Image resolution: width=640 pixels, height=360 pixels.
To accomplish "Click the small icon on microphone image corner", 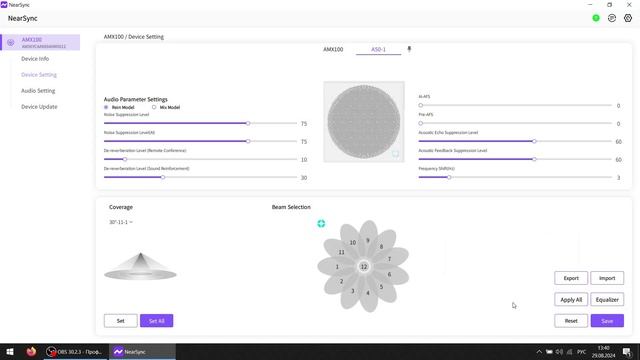I will click(395, 154).
